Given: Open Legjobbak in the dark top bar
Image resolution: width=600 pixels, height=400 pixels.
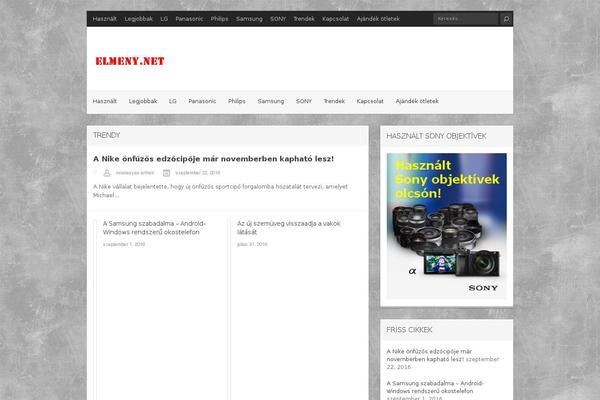Looking at the screenshot, I should pos(139,19).
